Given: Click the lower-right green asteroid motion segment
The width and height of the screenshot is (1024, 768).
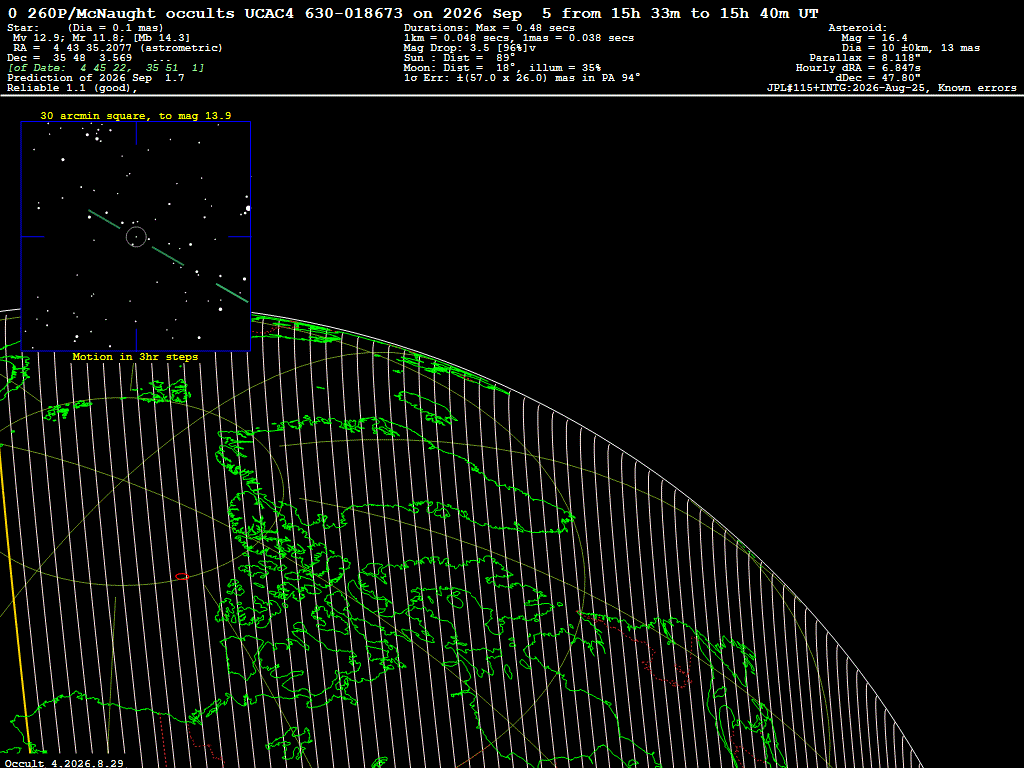Looking at the screenshot, I should (232, 293).
